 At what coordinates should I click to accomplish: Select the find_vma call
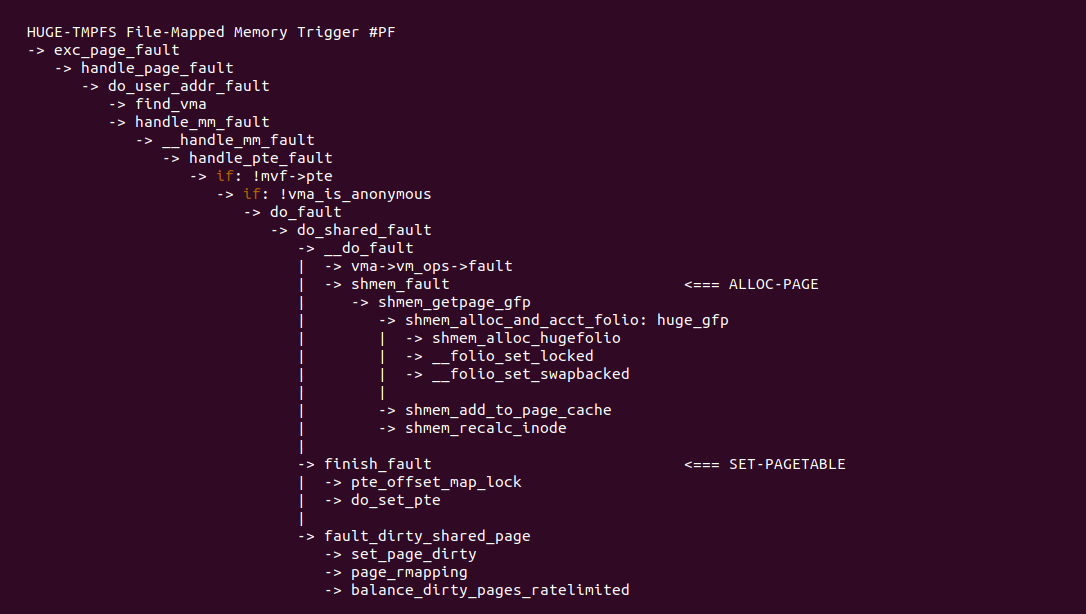(x=171, y=104)
